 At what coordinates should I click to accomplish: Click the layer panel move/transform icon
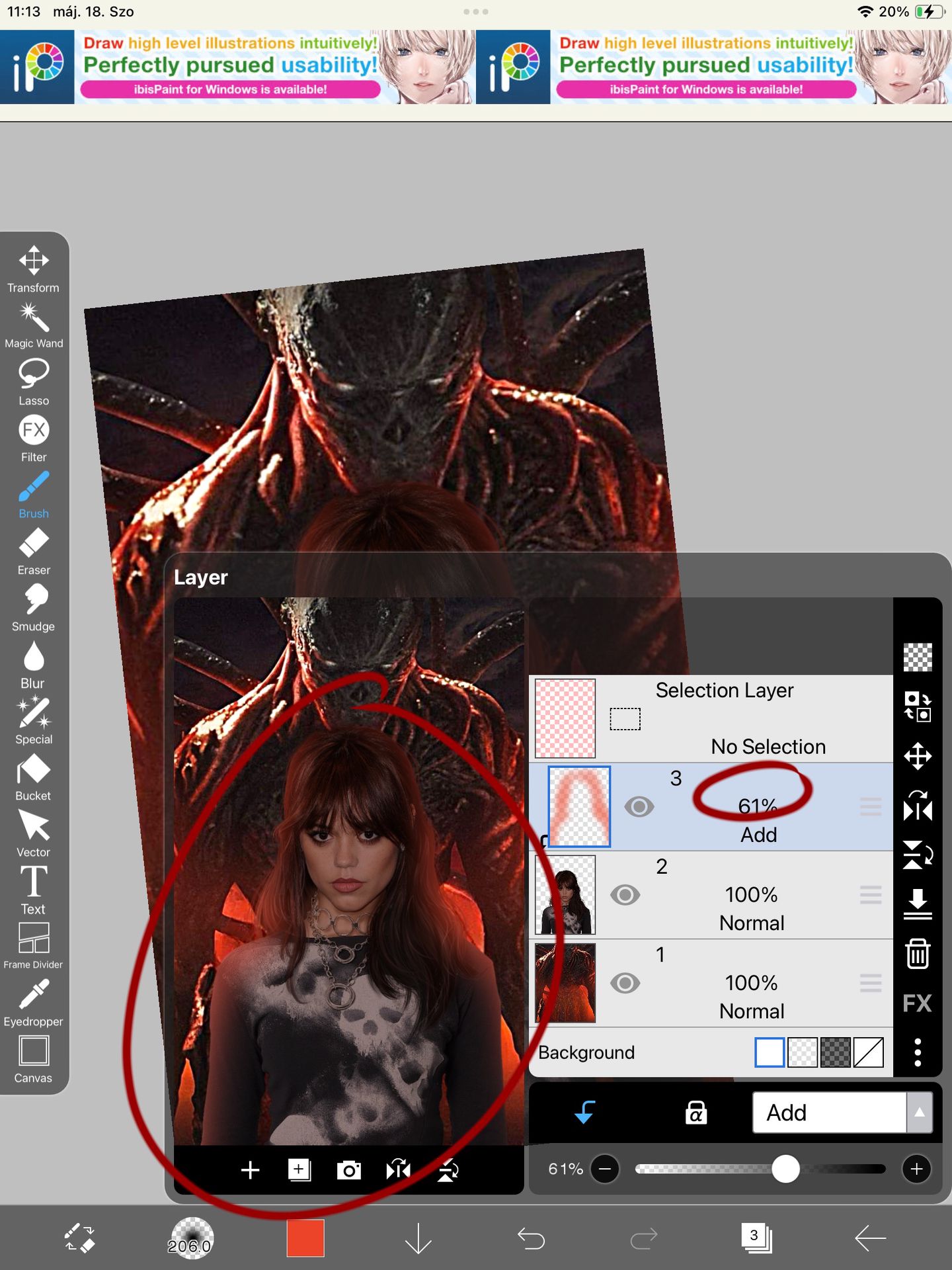pyautogui.click(x=918, y=756)
